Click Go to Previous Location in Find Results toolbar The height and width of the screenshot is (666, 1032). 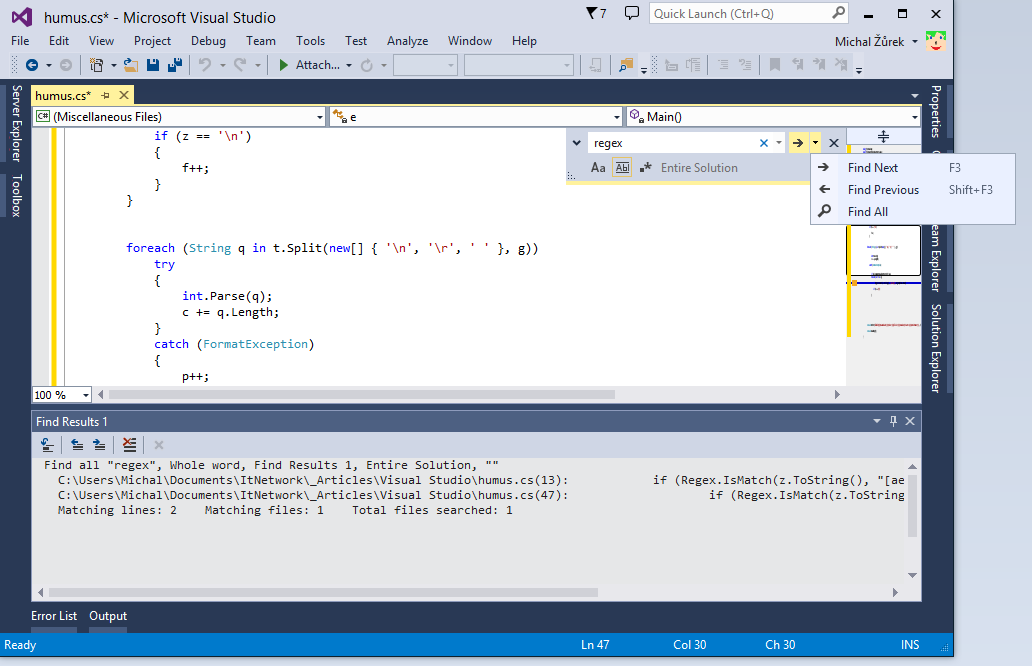coord(77,444)
